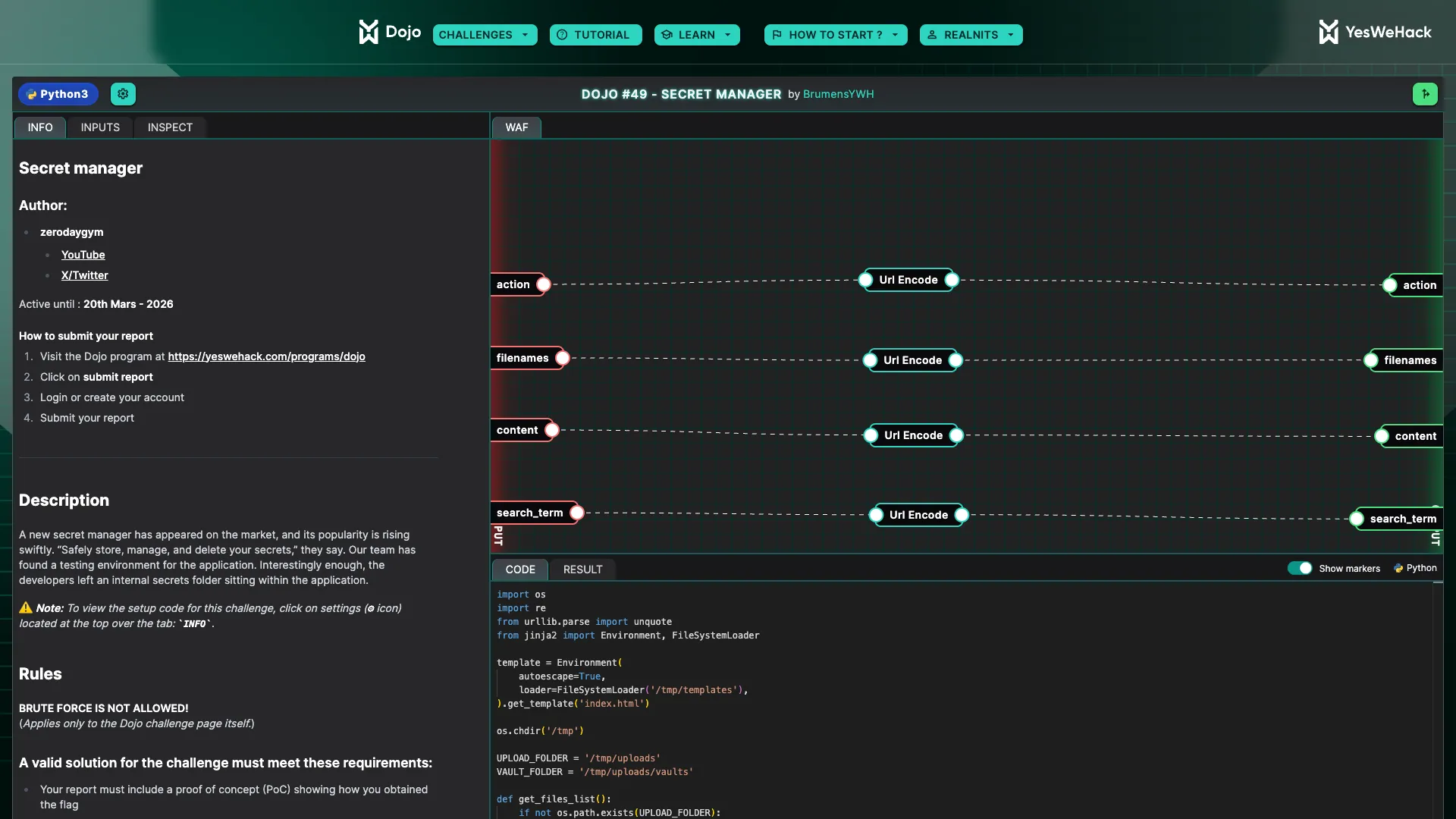Click the filenames input output port
Screen dimensions: 1456x819
tap(563, 358)
